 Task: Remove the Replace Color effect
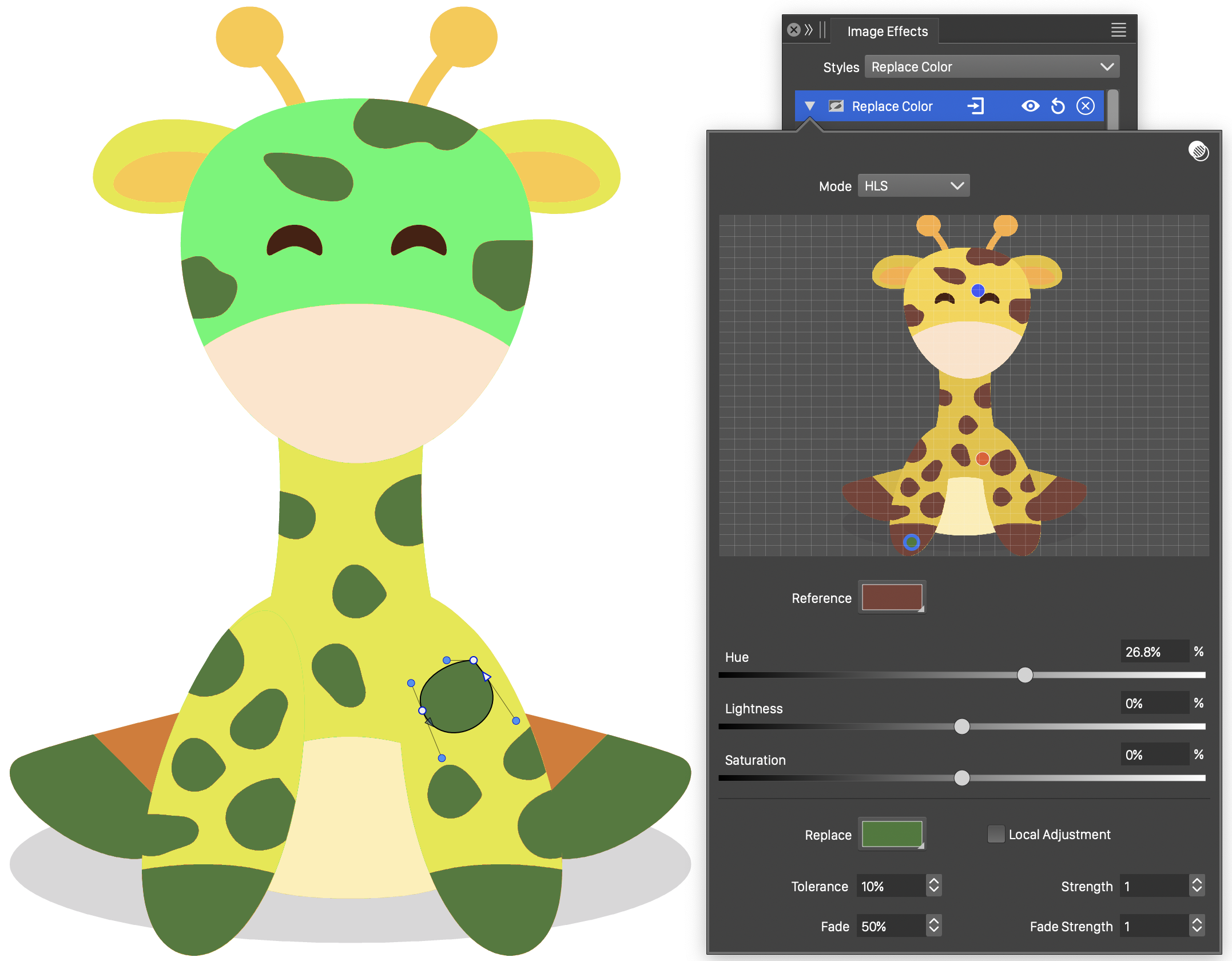pyautogui.click(x=1085, y=106)
